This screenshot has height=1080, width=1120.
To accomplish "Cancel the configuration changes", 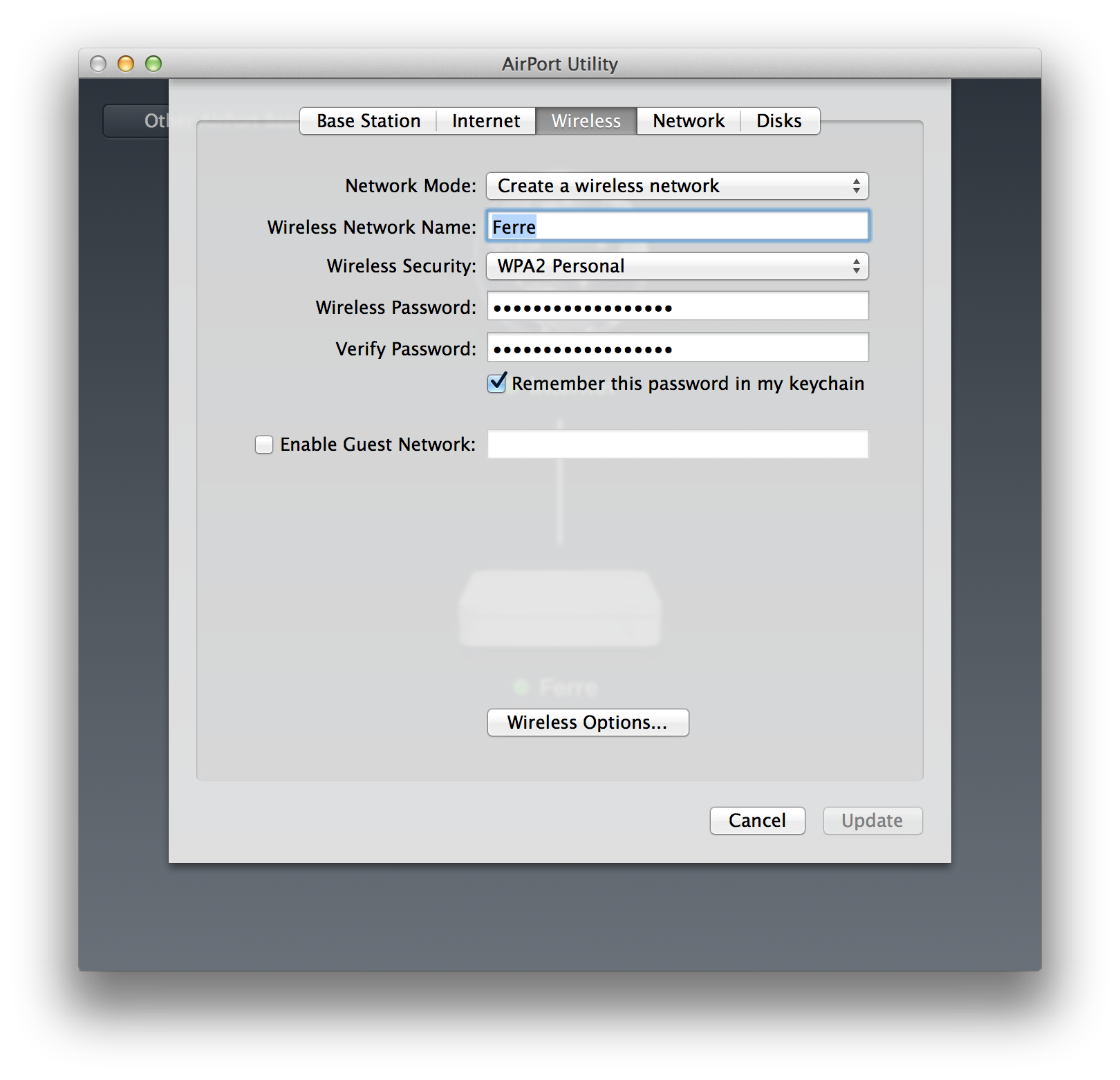I will click(757, 821).
